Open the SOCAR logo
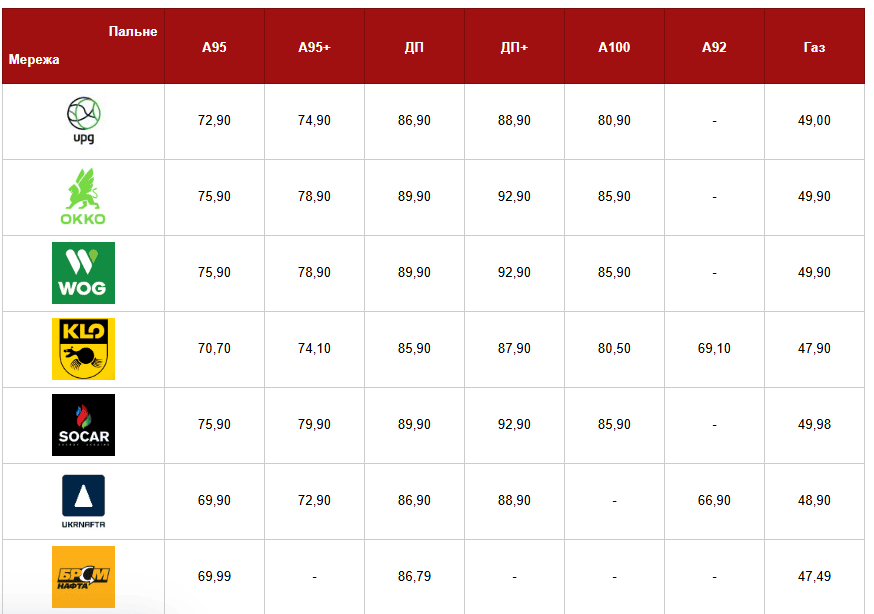Image resolution: width=874 pixels, height=614 pixels. click(83, 425)
